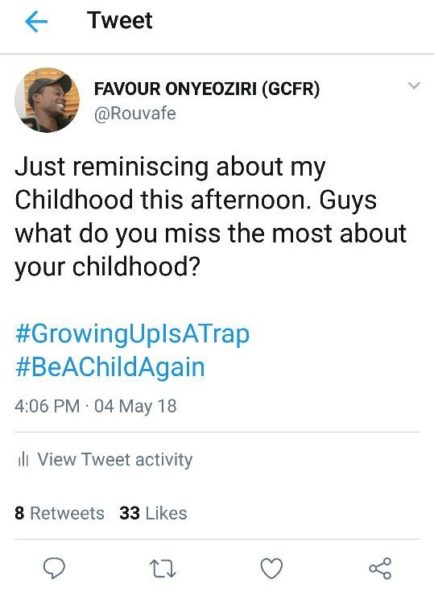Open the #GrowingUpIsATrap hashtag
The width and height of the screenshot is (434, 600).
pyautogui.click(x=132, y=334)
